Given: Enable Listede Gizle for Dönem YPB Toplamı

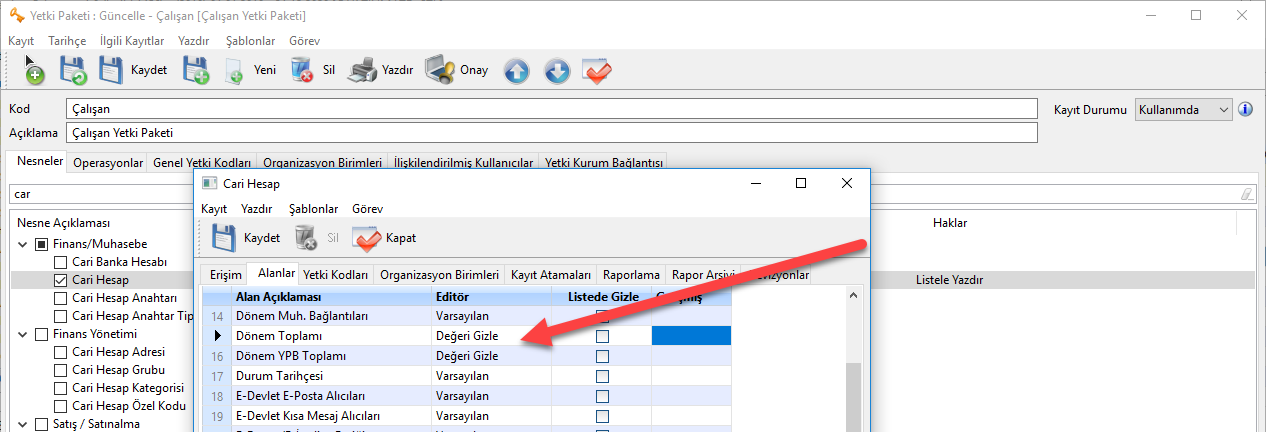Looking at the screenshot, I should (602, 356).
